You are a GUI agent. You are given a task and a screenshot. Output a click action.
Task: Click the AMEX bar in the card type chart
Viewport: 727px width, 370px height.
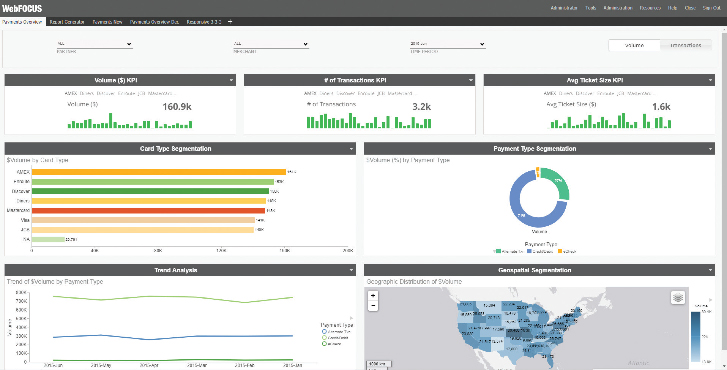(159, 172)
